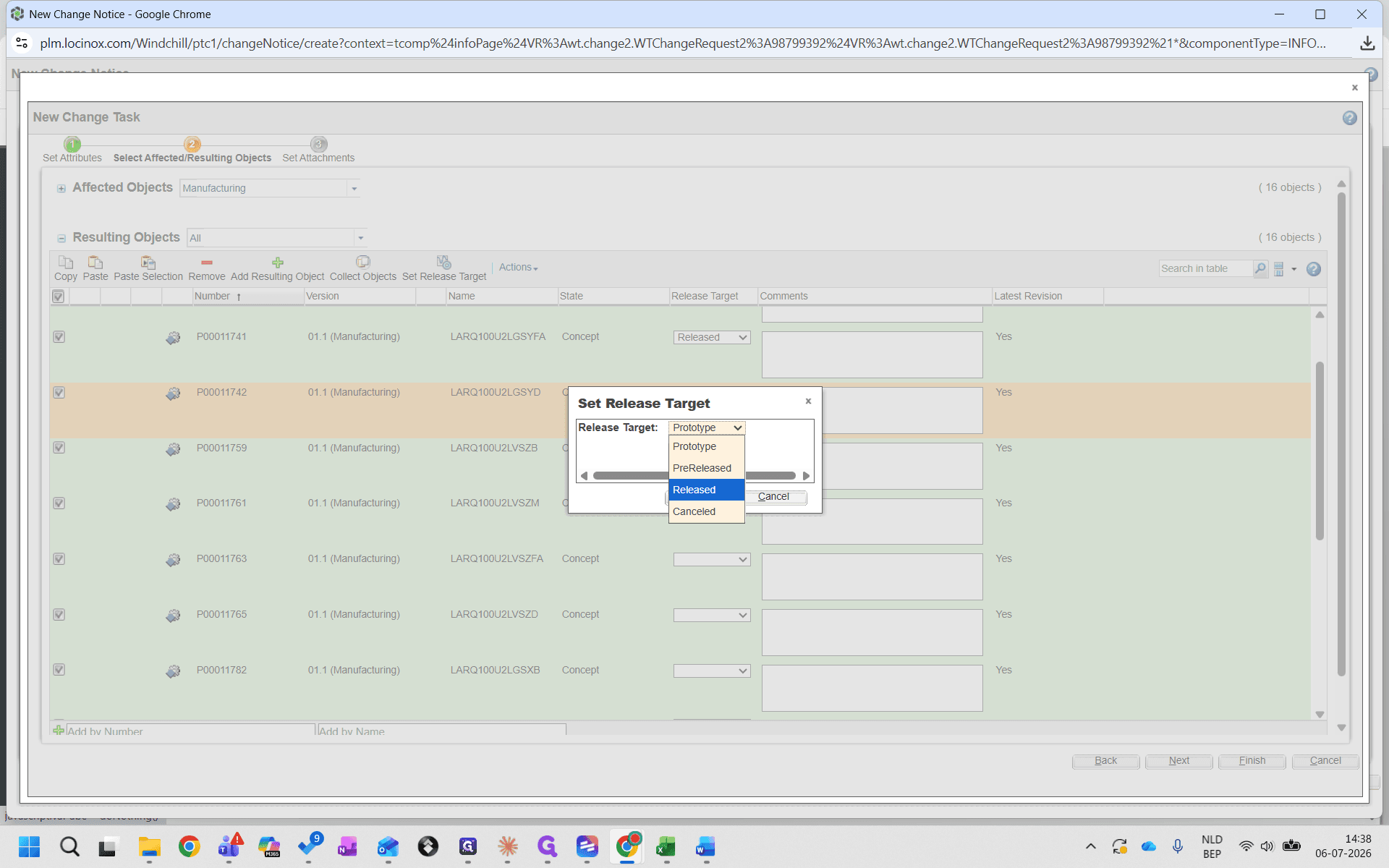1389x868 pixels.
Task: Open Windows Start menu
Action: [29, 846]
